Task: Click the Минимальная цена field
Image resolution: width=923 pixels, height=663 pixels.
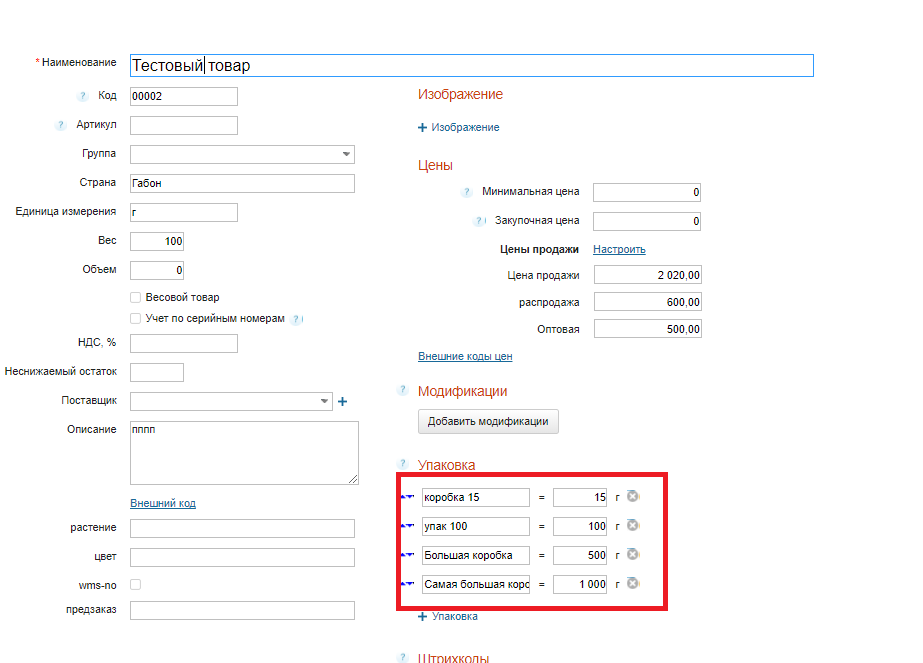Action: click(647, 193)
